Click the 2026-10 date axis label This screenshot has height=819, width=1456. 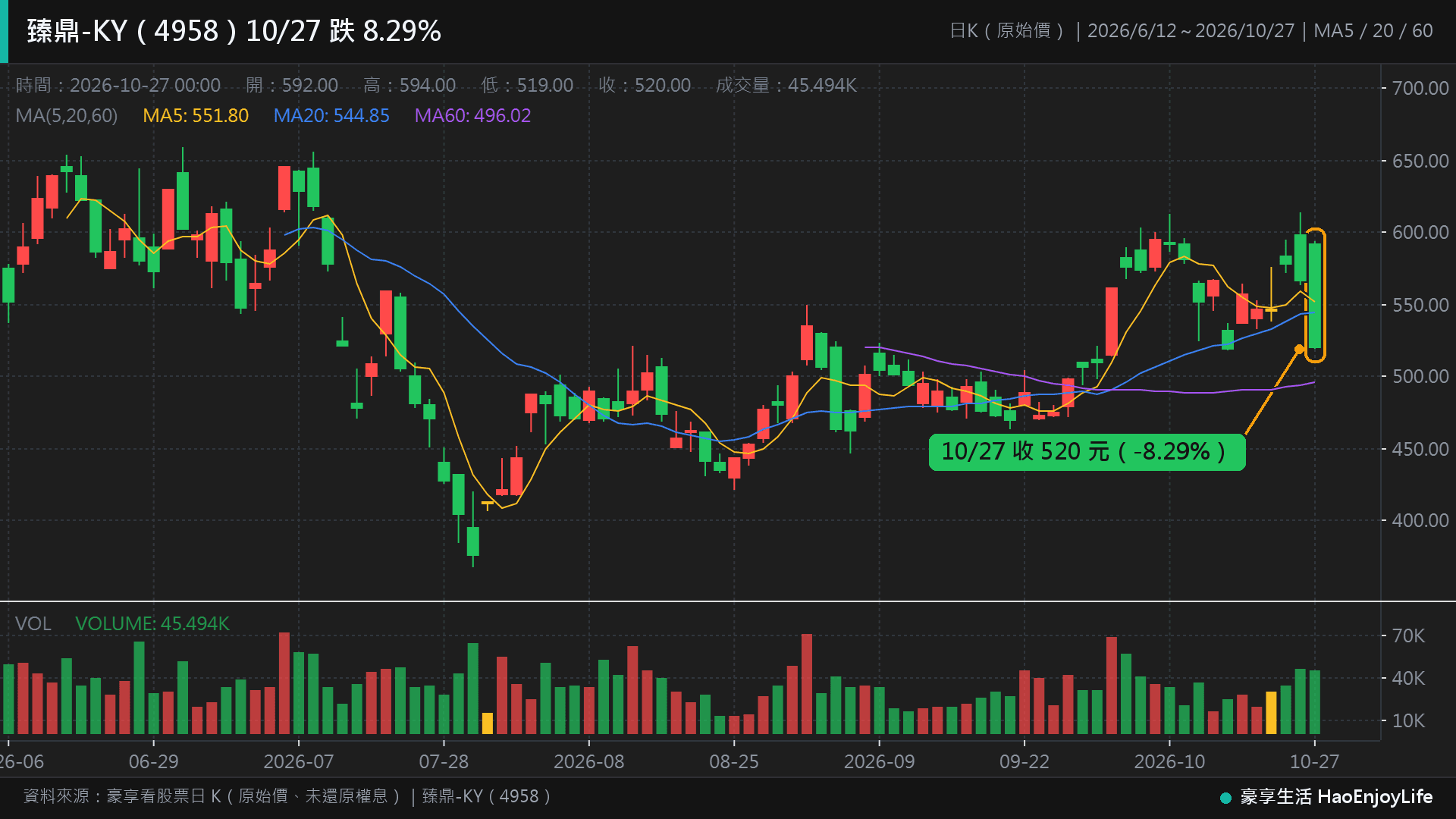coord(1169,761)
